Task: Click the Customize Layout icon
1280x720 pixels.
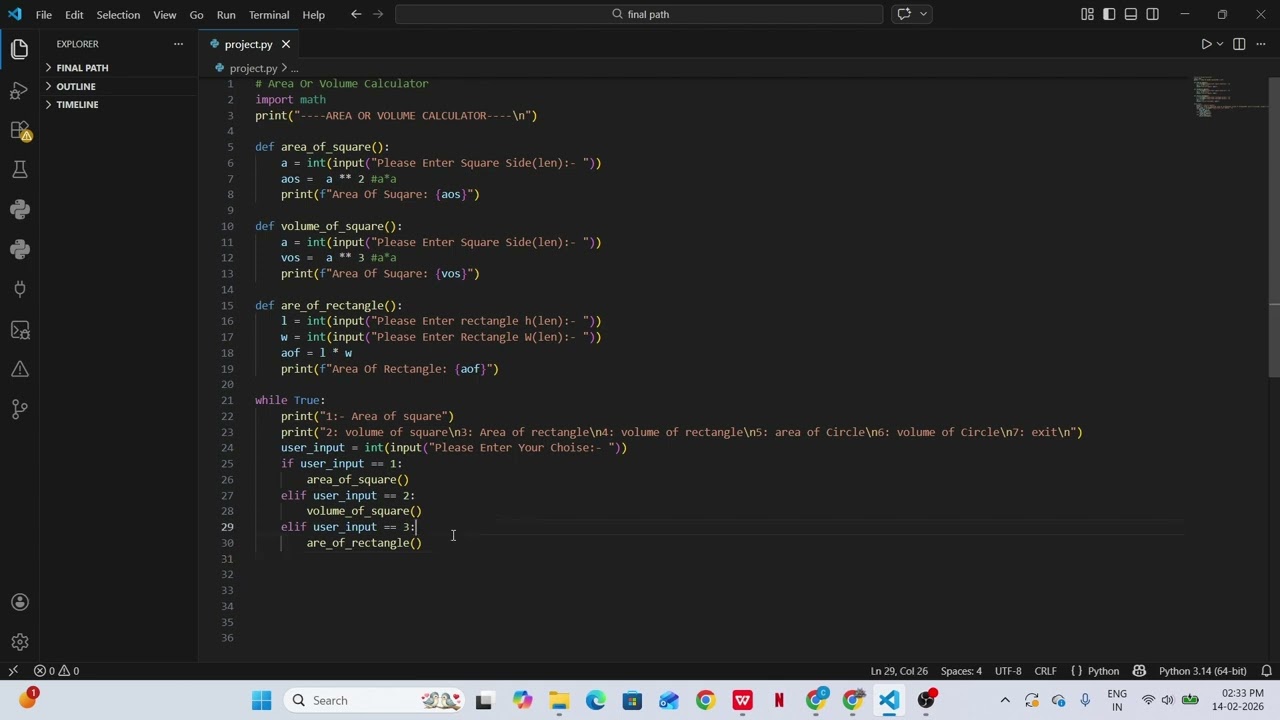Action: 1087,14
